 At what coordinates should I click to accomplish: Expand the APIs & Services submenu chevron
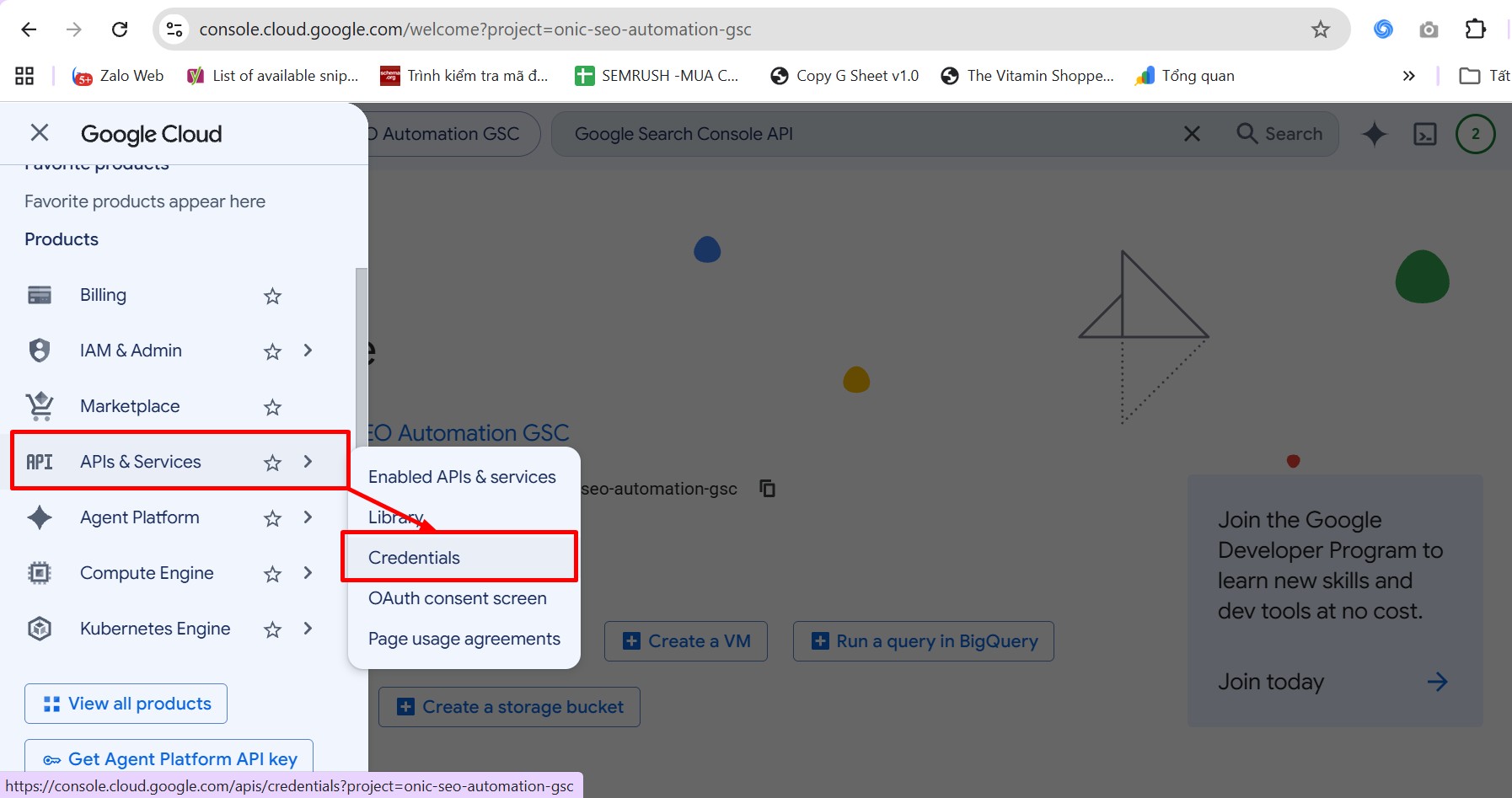pyautogui.click(x=308, y=462)
